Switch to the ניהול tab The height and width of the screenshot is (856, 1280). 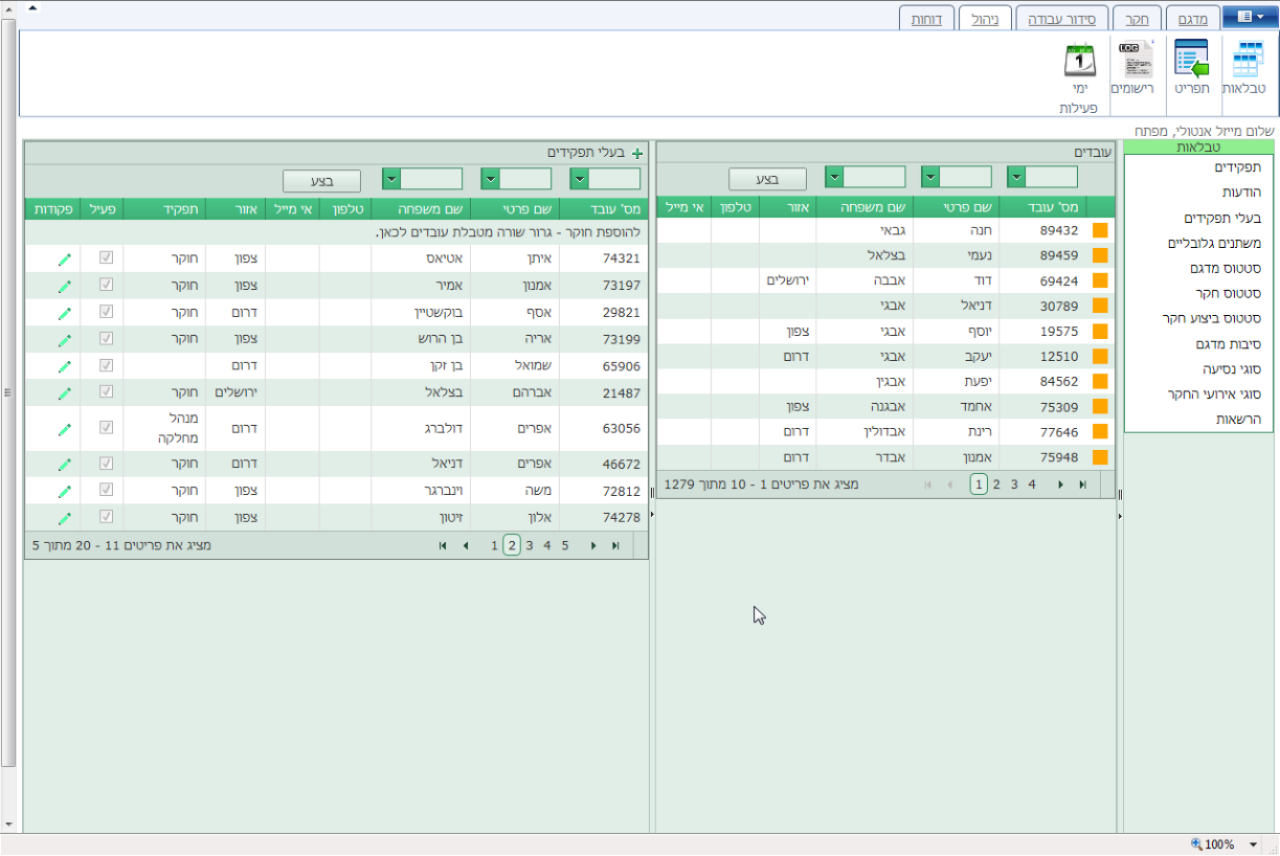pos(985,18)
